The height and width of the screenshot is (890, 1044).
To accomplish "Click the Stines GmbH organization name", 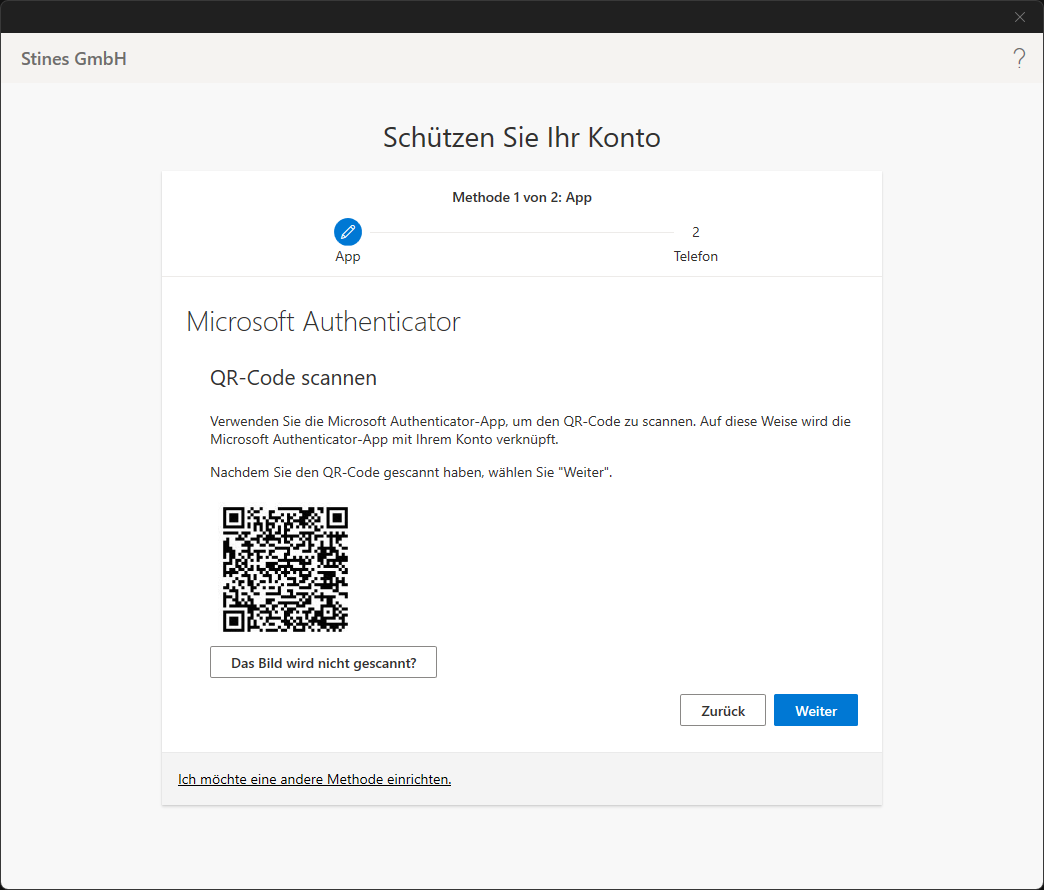I will [74, 59].
